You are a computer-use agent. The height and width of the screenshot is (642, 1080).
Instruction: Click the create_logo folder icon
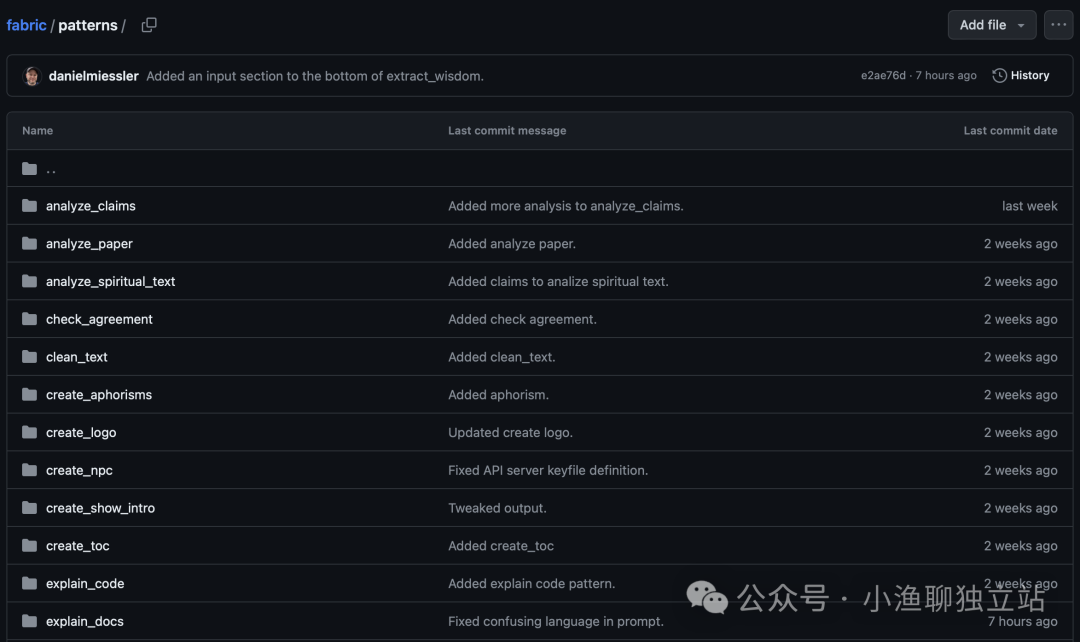coord(29,433)
